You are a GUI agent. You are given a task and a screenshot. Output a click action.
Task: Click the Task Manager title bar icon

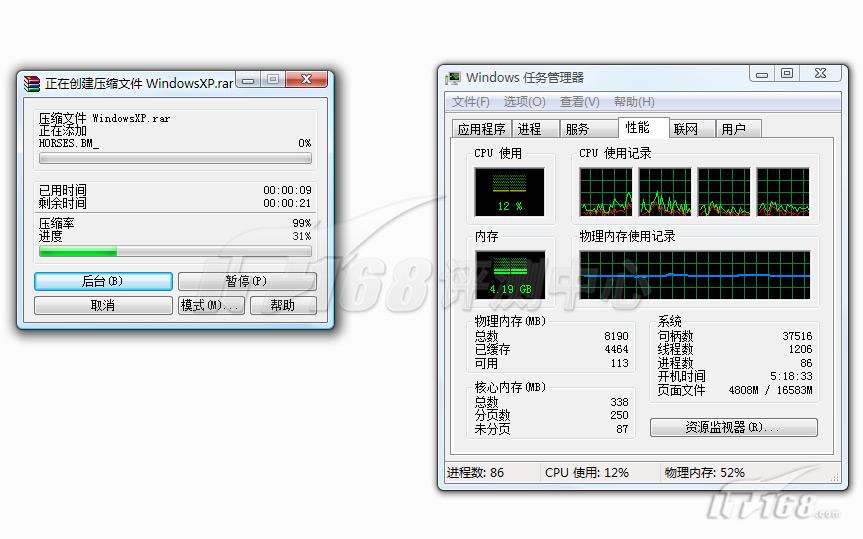pyautogui.click(x=454, y=77)
